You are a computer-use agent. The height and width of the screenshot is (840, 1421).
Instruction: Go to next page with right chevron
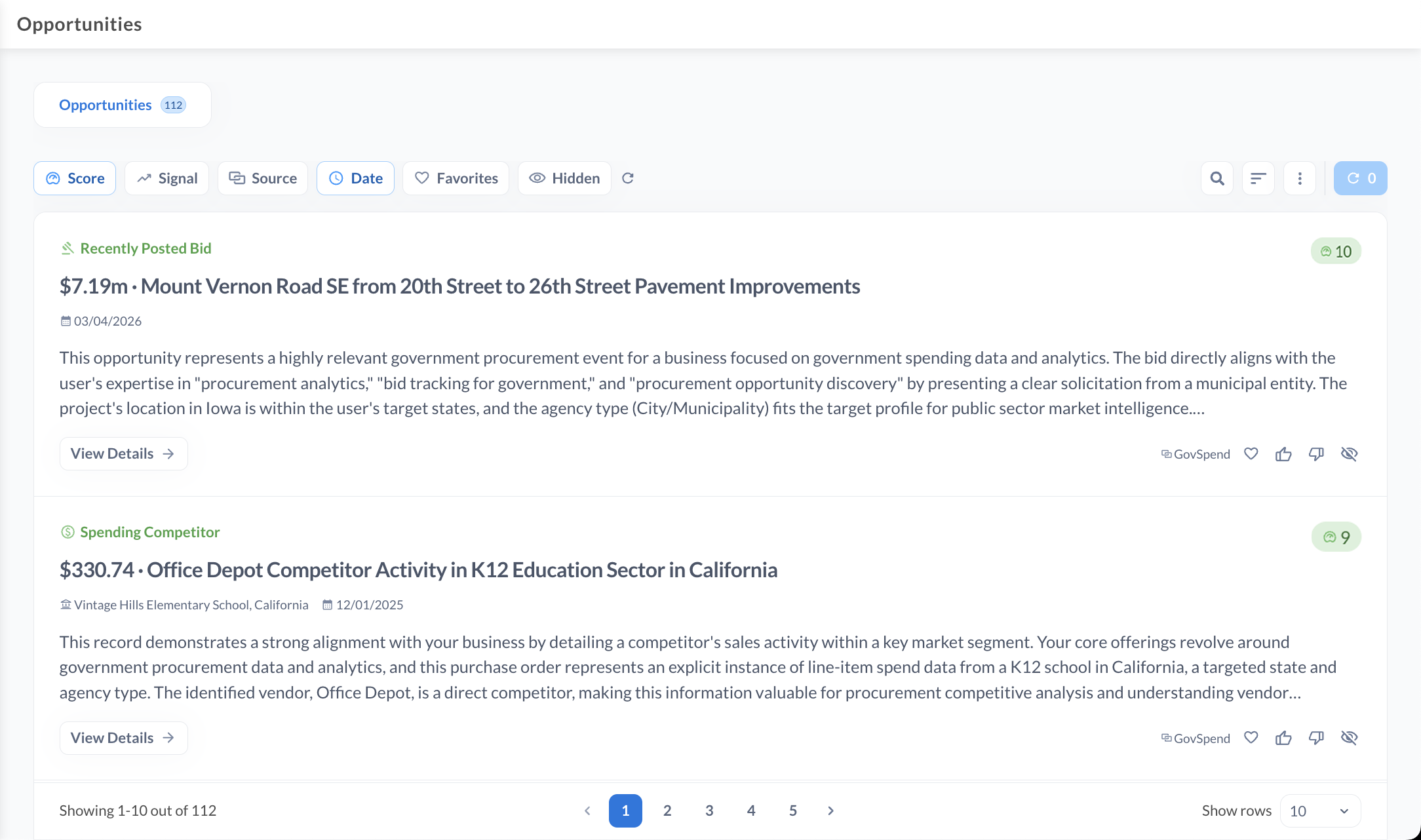pyautogui.click(x=830, y=811)
